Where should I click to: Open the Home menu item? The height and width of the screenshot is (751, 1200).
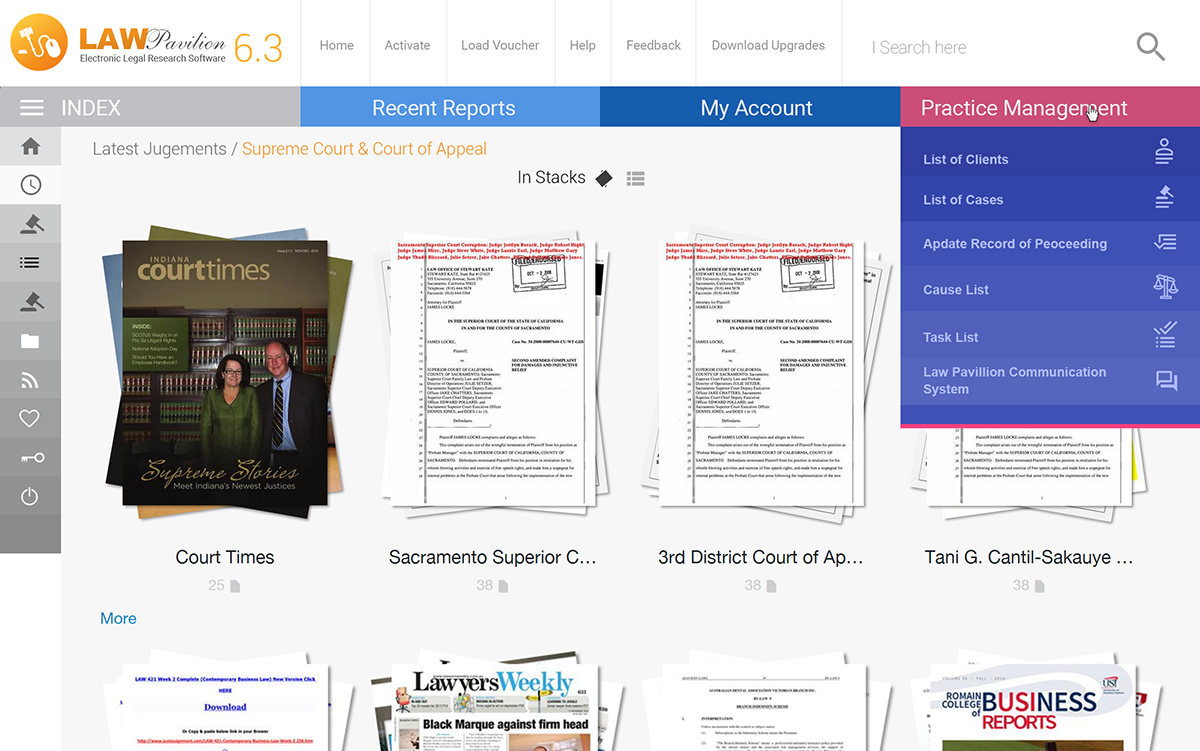336,45
